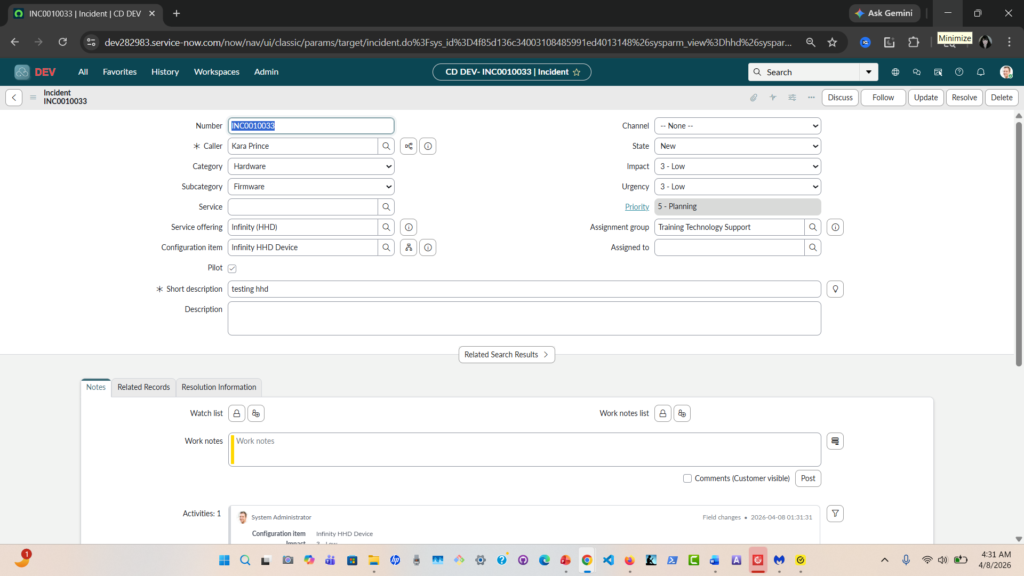Favorite the incident with the star icon
The height and width of the screenshot is (576, 1024).
point(576,72)
